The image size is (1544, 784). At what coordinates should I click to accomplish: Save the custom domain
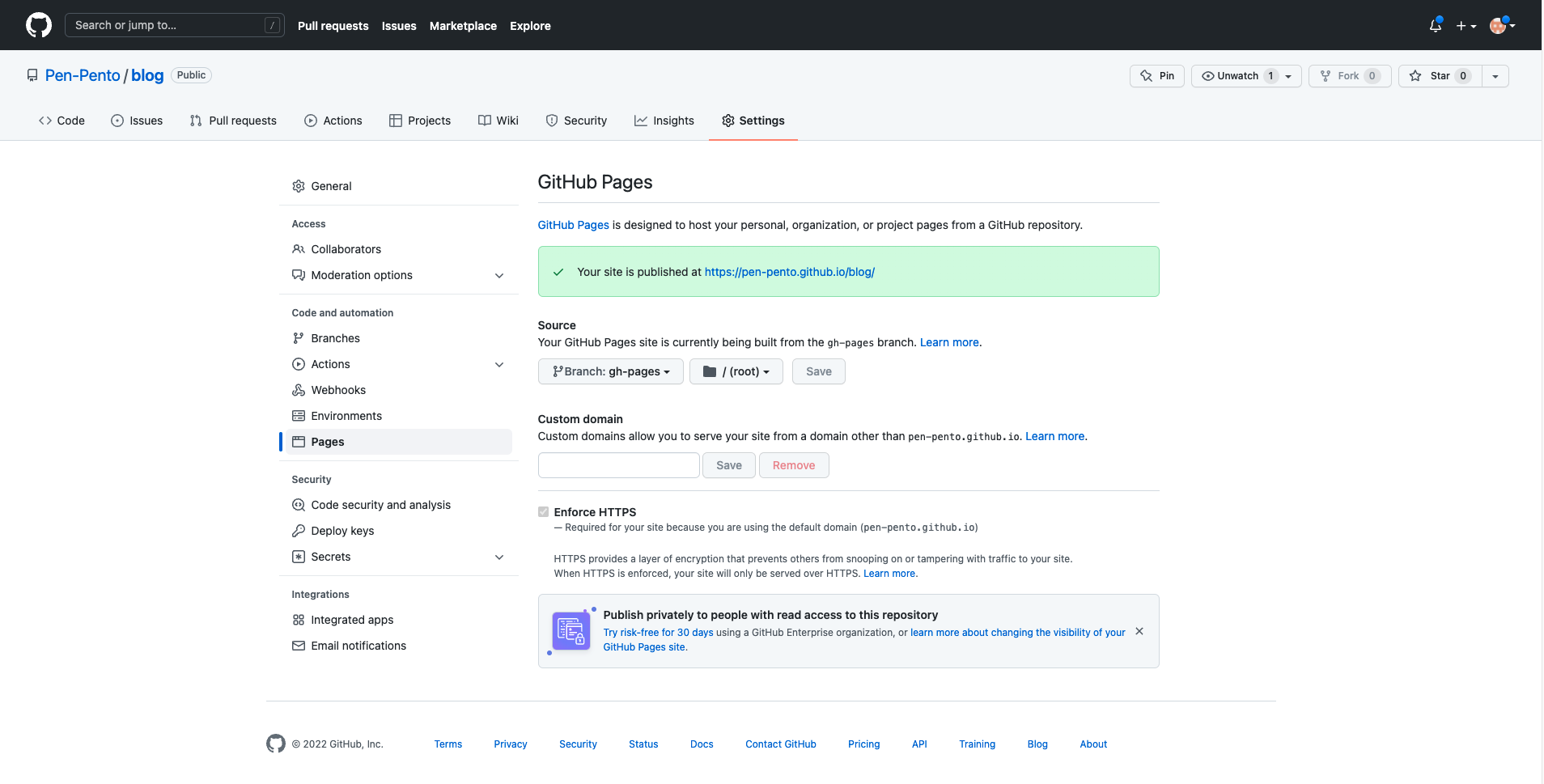click(729, 465)
